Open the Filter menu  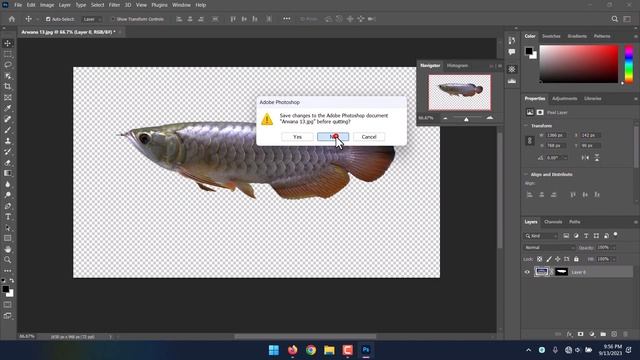point(114,5)
